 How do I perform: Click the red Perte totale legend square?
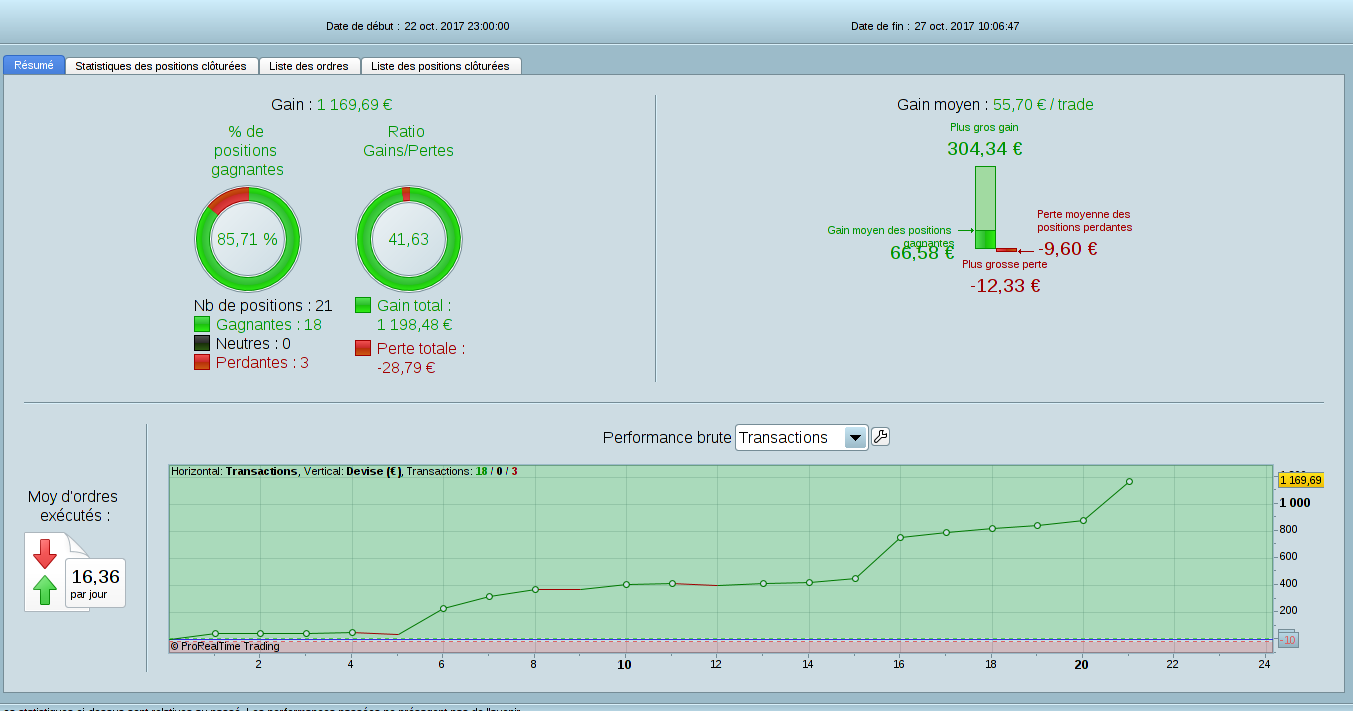pyautogui.click(x=363, y=348)
